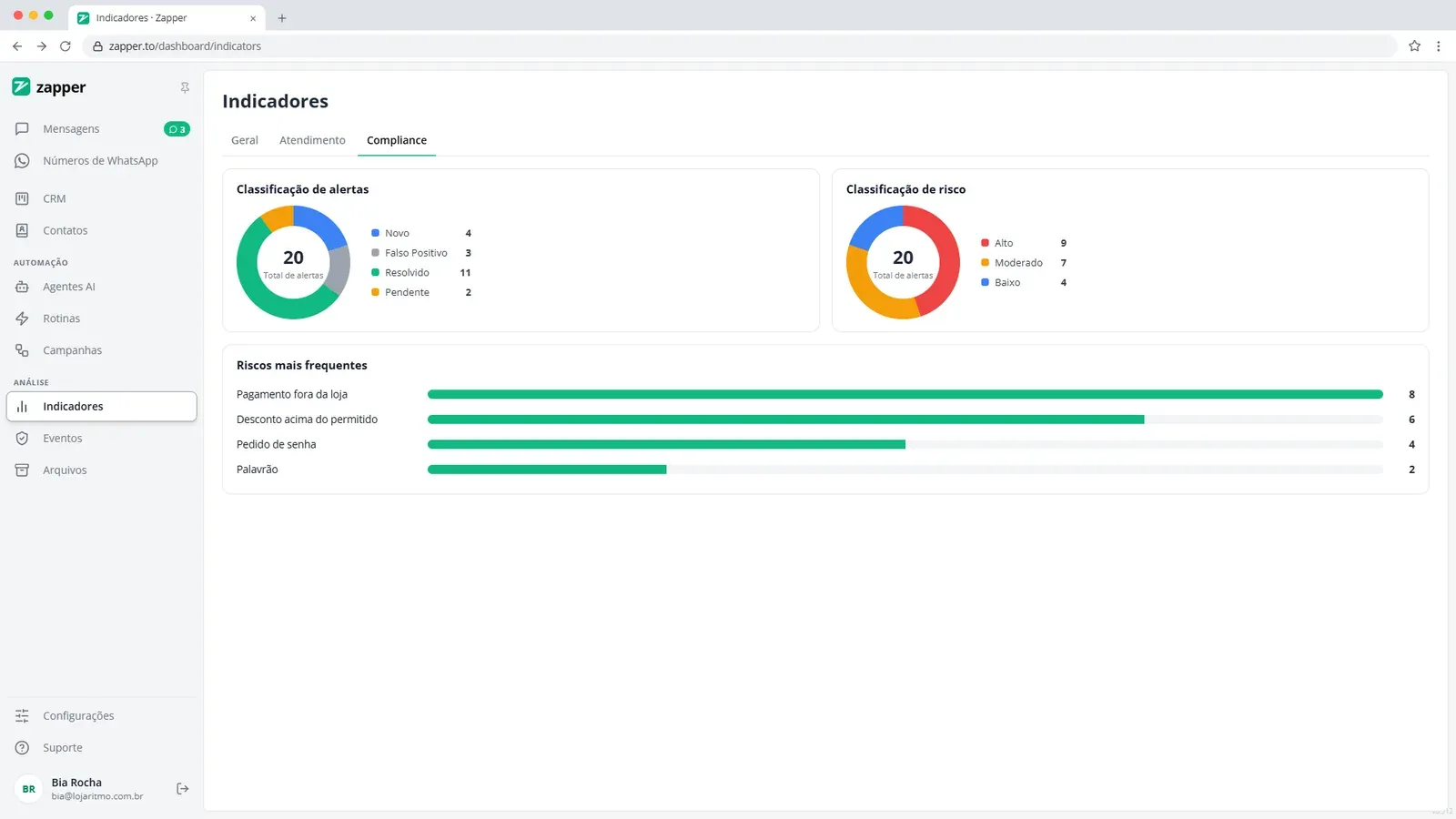Screen dimensions: 1456x819
Task: Click the Campanhas icon
Action: [22, 350]
